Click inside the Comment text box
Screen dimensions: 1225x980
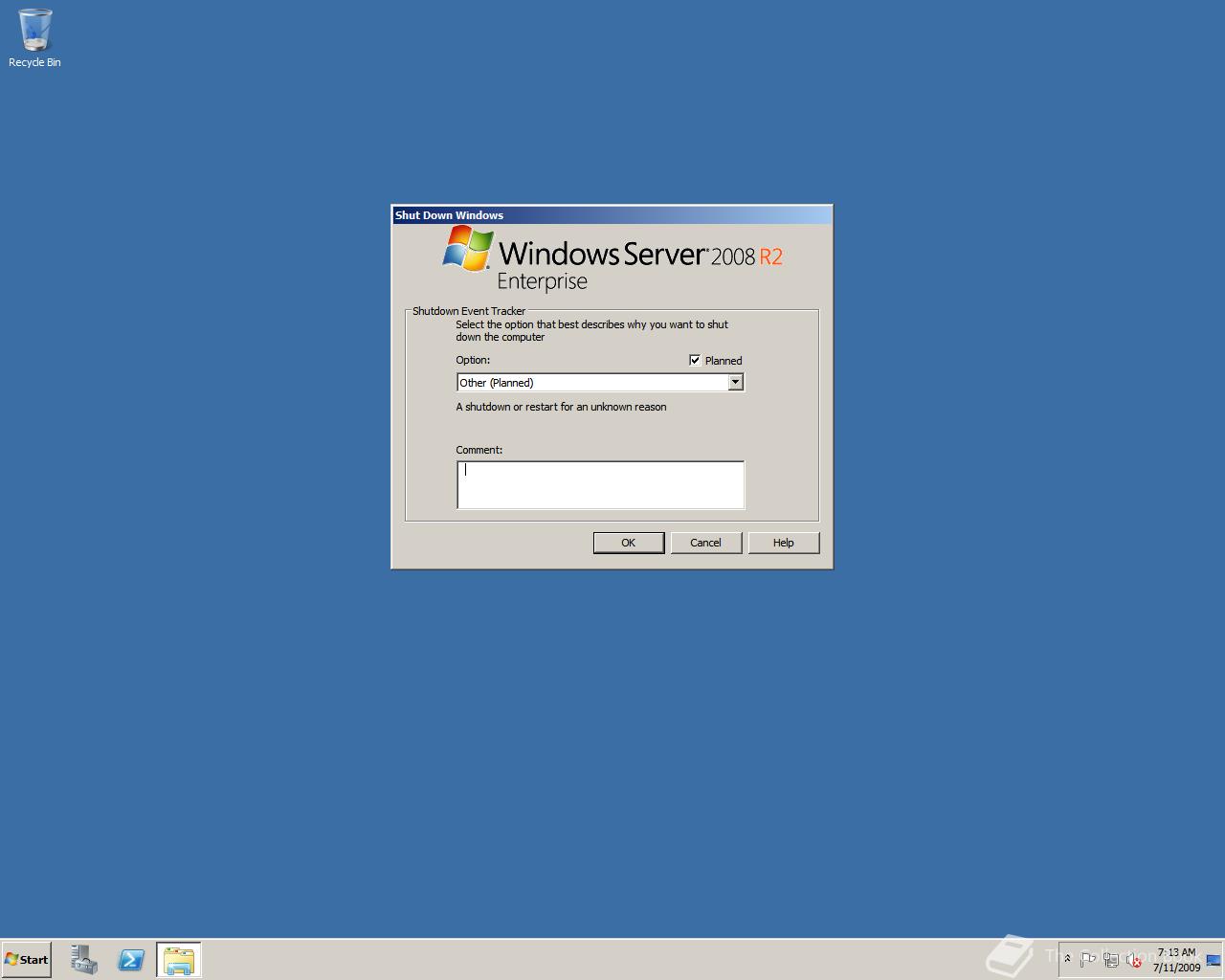pyautogui.click(x=600, y=484)
